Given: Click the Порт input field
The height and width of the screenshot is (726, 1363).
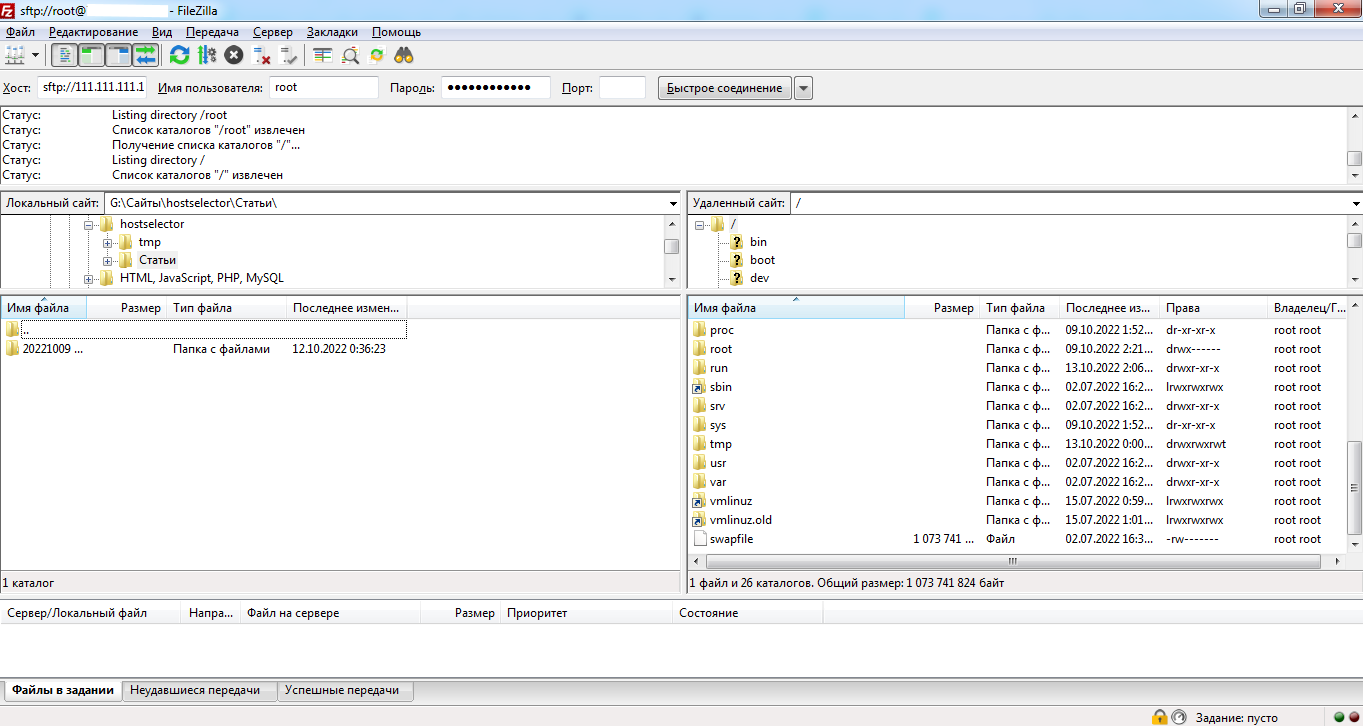Looking at the screenshot, I should click(x=621, y=88).
